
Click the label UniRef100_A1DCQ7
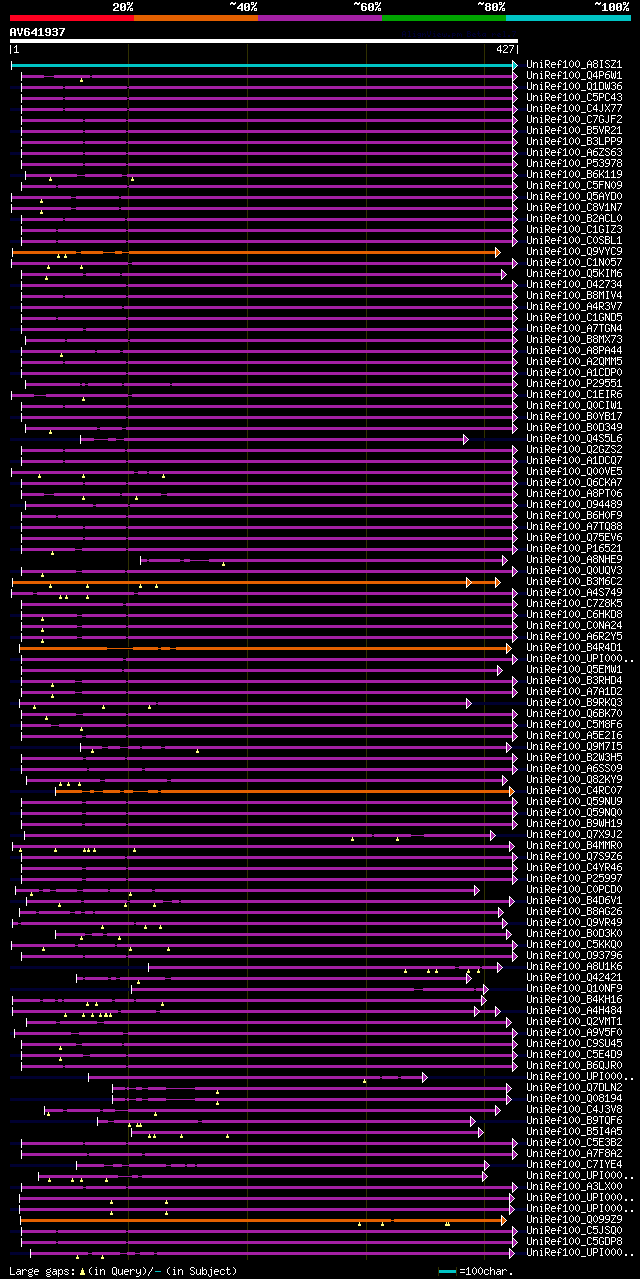[574, 461]
